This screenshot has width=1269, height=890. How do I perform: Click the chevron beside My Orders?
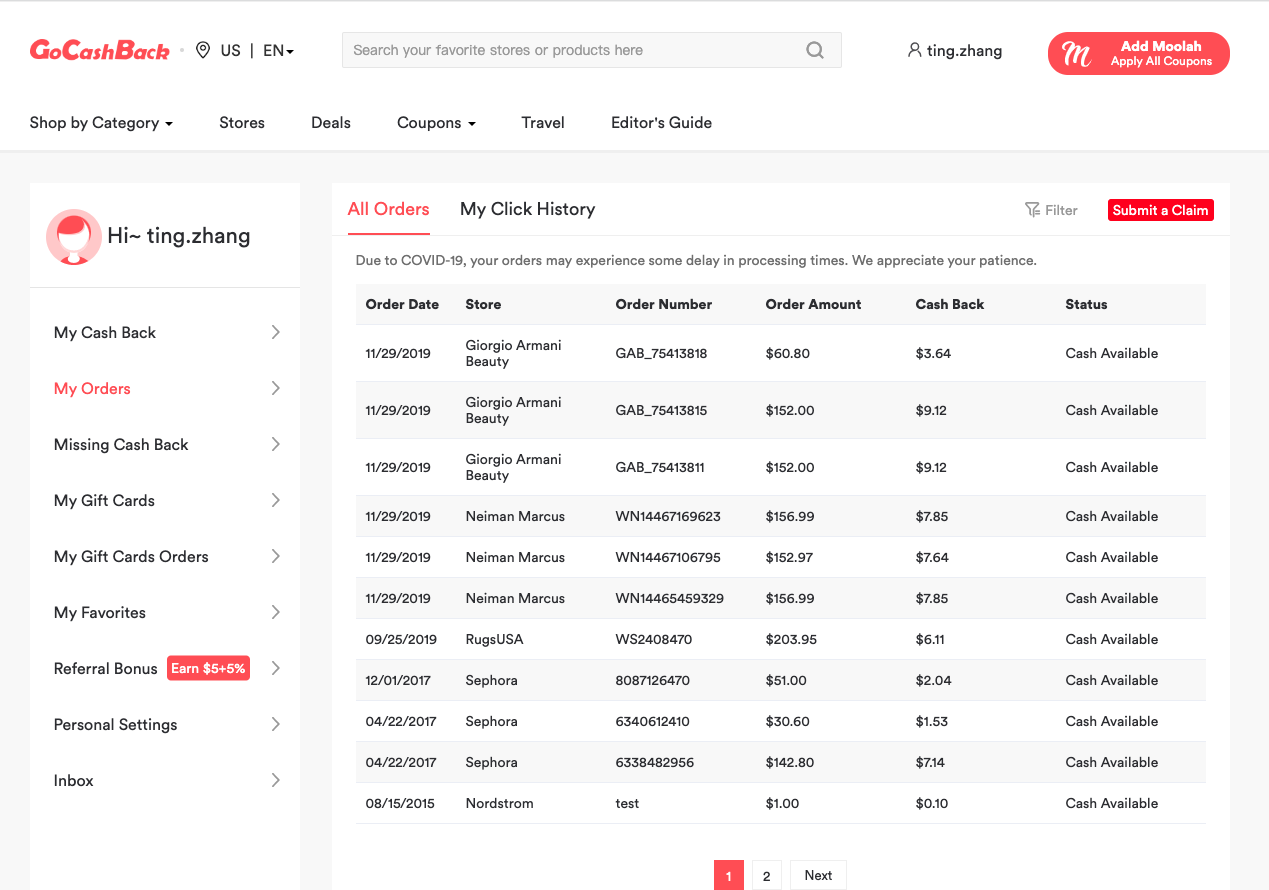coord(276,388)
